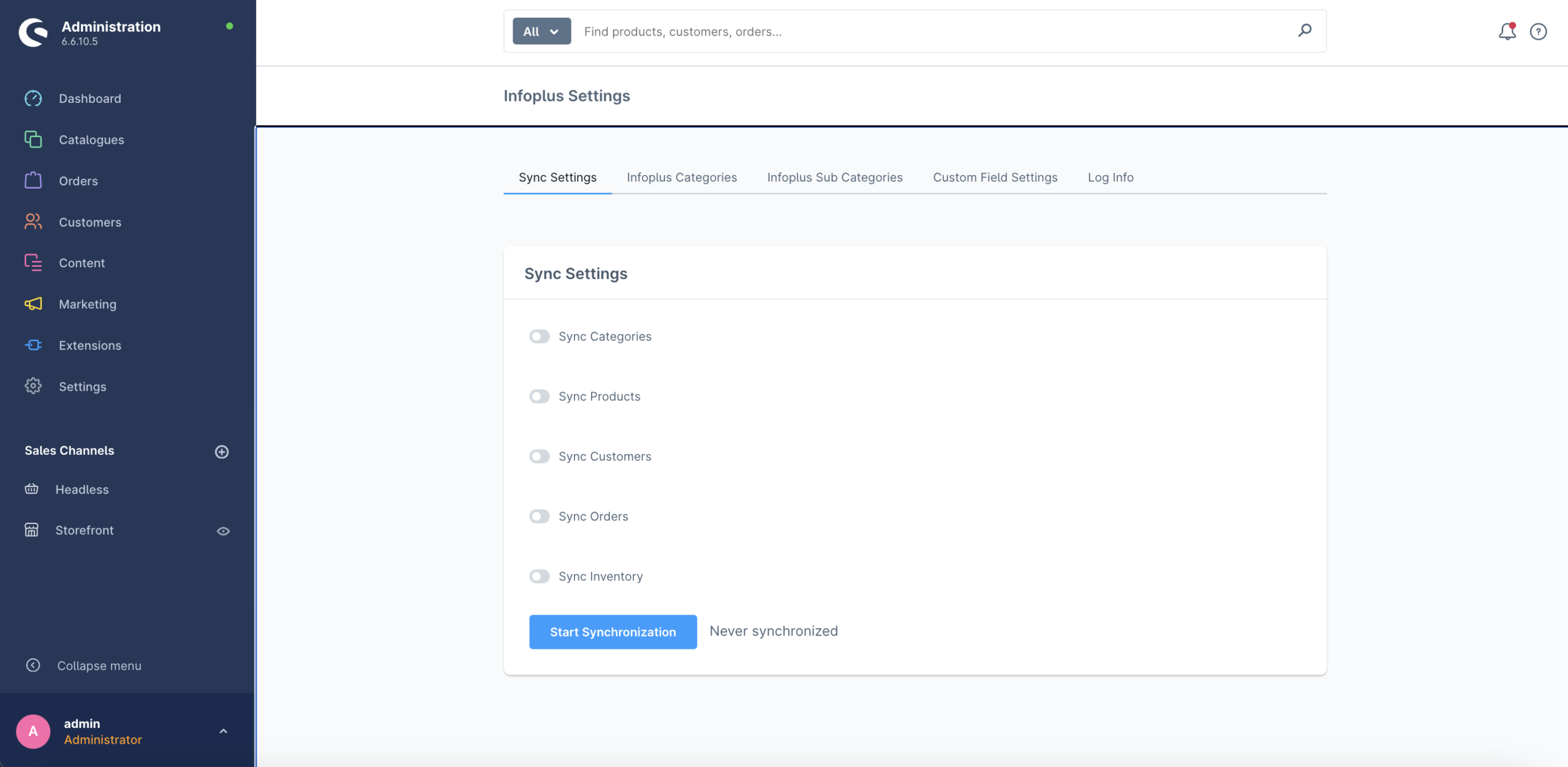Open Dashboard via its gauge icon
The width and height of the screenshot is (1568, 767).
pos(33,99)
